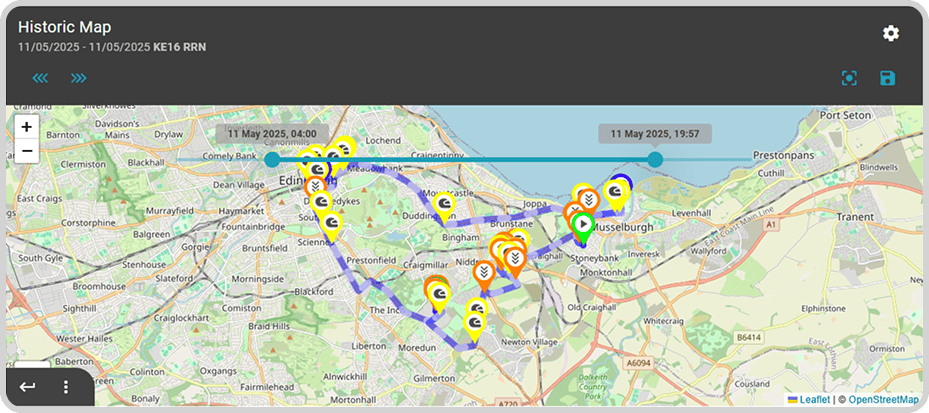Image resolution: width=929 pixels, height=413 pixels.
Task: Click the green play marker near Musselburgh
Action: click(x=583, y=225)
